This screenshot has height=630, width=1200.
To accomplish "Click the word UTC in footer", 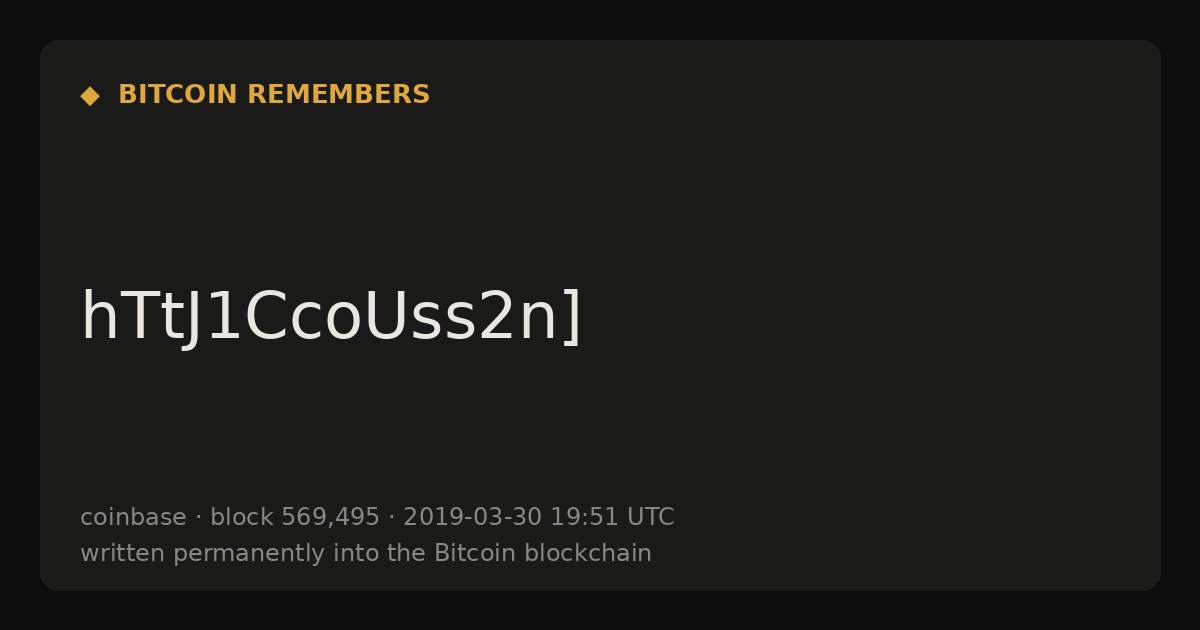I will (651, 517).
